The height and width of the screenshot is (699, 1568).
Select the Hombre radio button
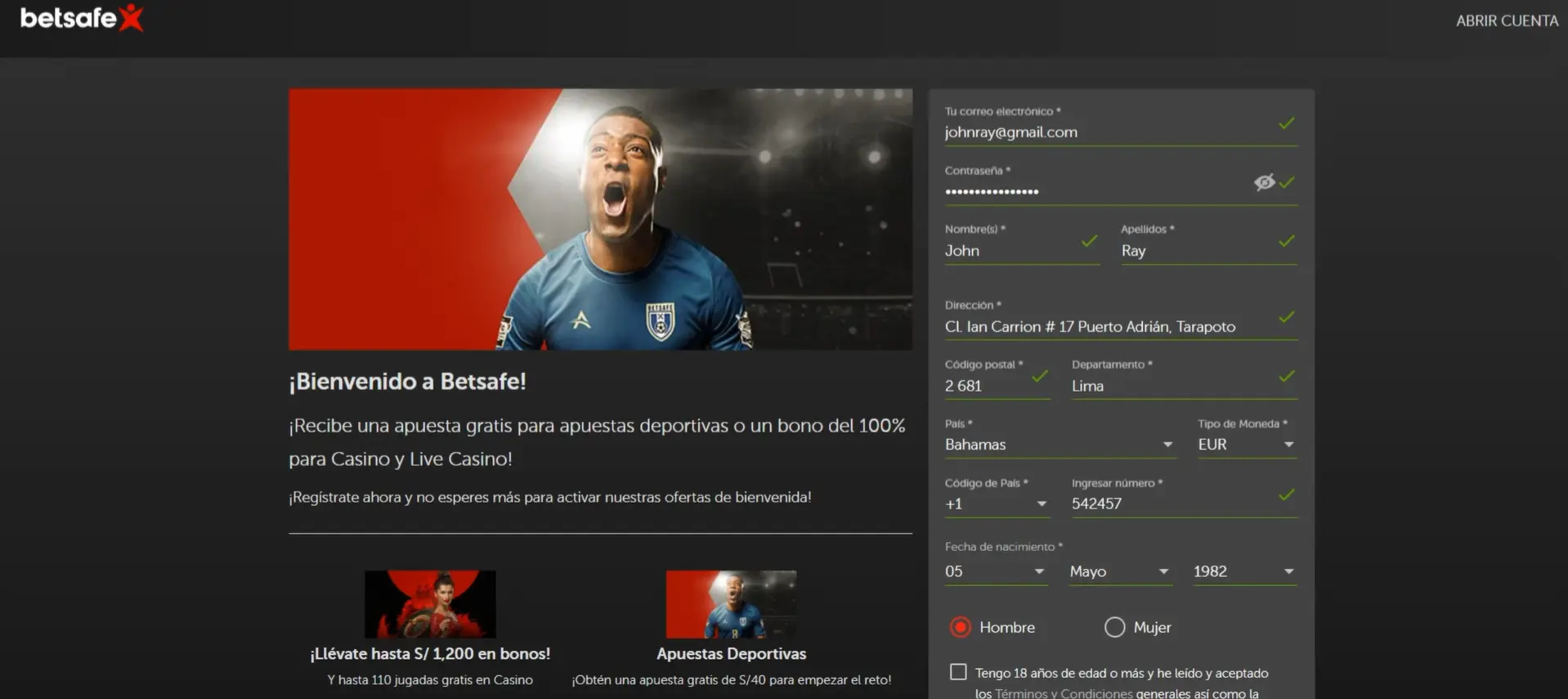click(961, 627)
